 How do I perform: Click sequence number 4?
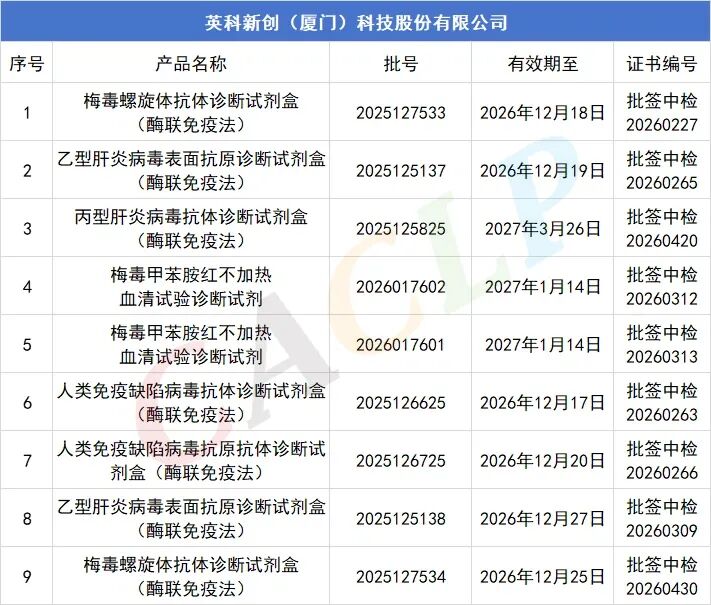click(27, 287)
